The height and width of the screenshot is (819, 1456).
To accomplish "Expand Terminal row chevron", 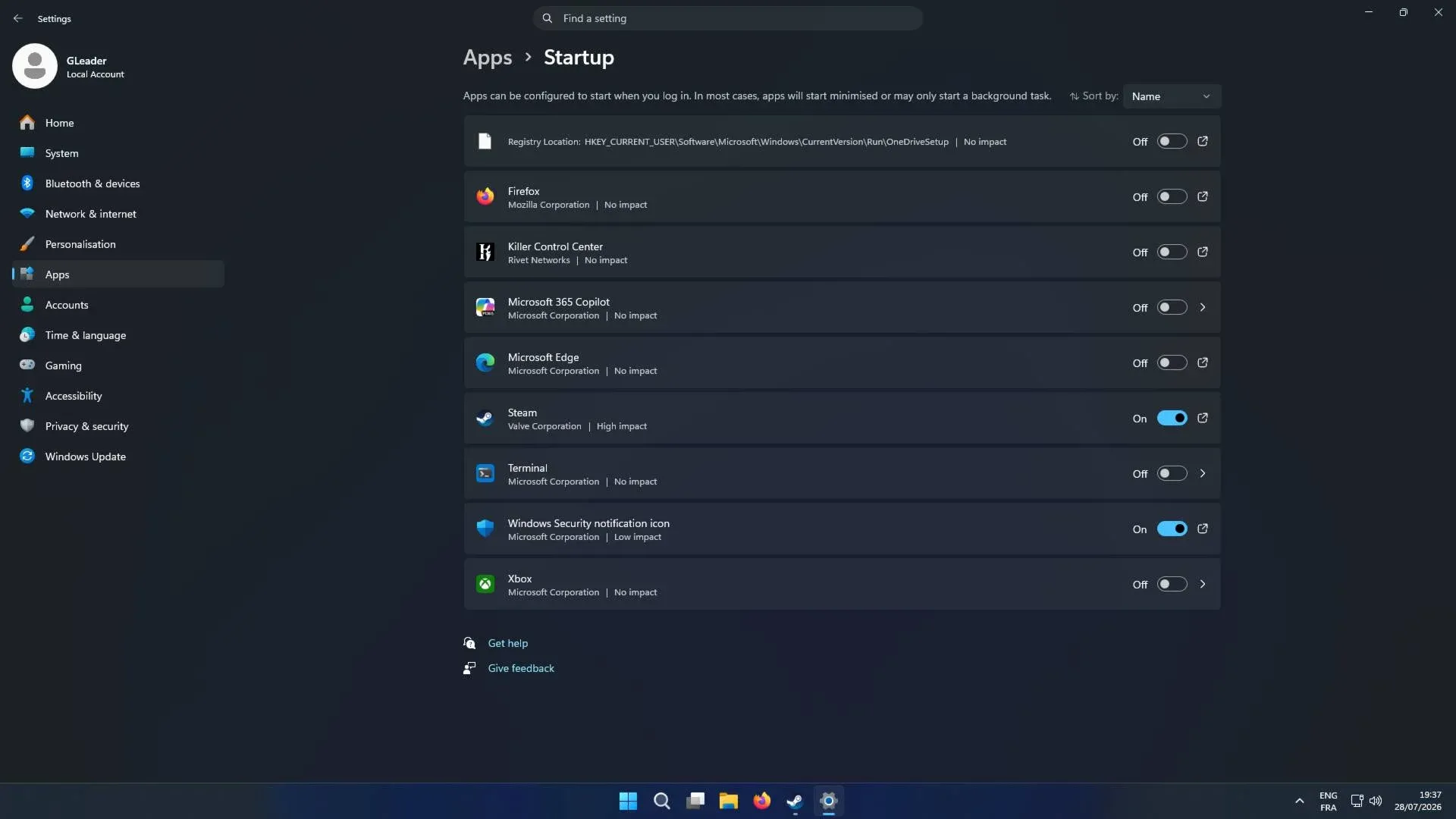I will pyautogui.click(x=1203, y=474).
